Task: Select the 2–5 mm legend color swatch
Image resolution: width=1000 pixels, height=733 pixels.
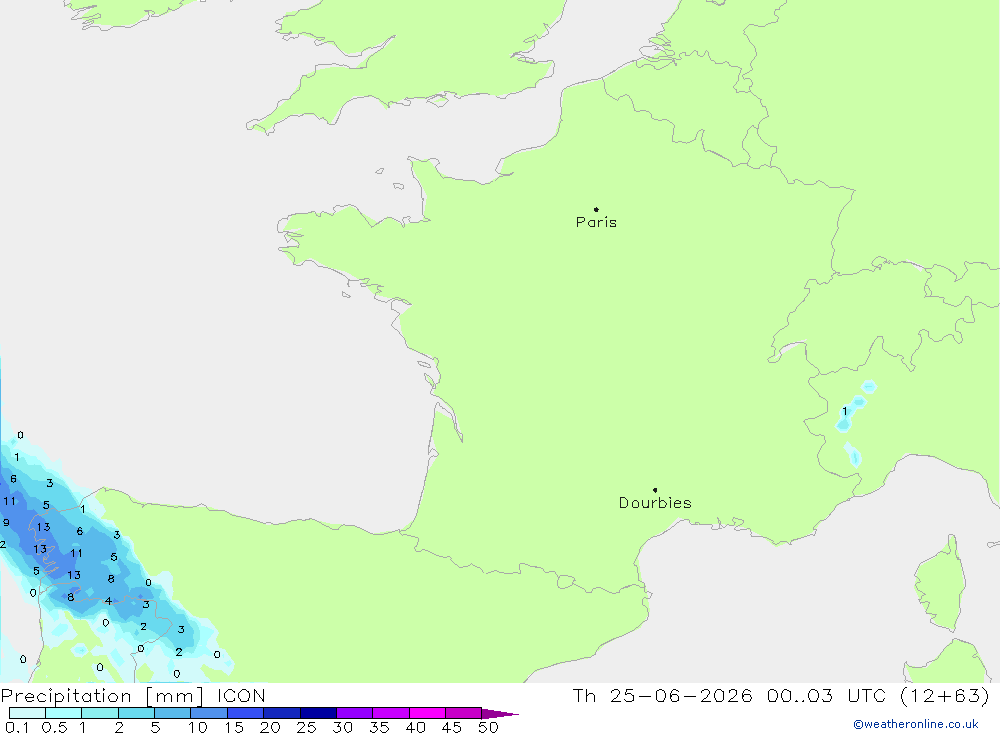Action: pyautogui.click(x=136, y=713)
